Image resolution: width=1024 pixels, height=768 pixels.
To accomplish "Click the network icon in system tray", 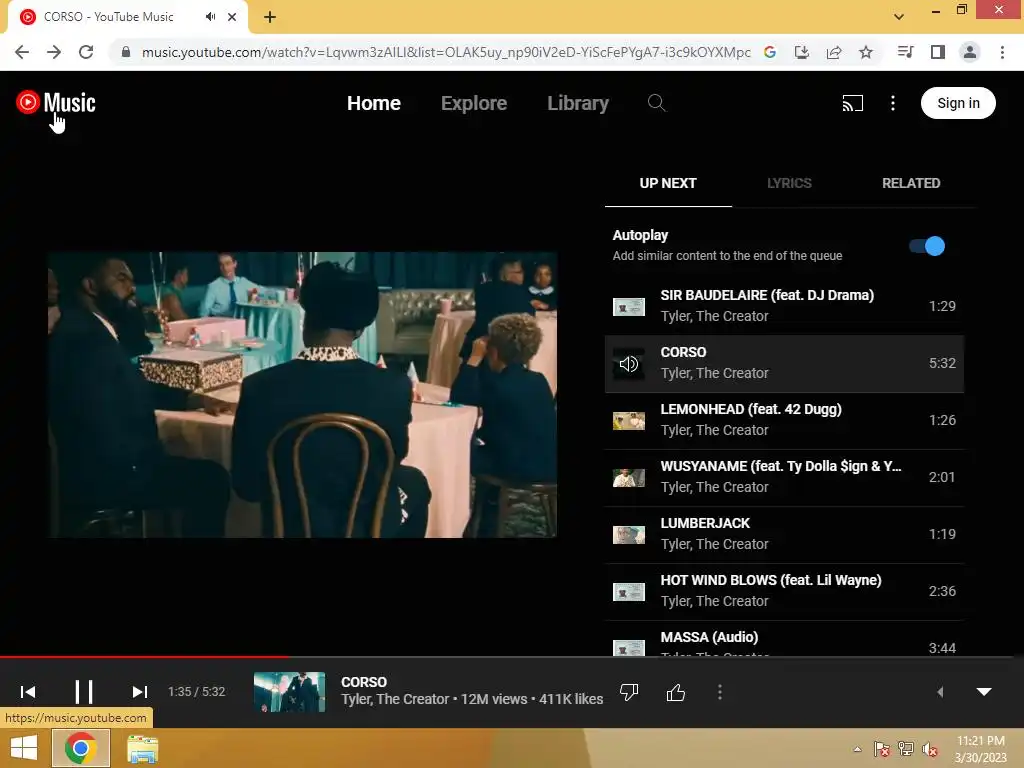I will click(x=906, y=749).
